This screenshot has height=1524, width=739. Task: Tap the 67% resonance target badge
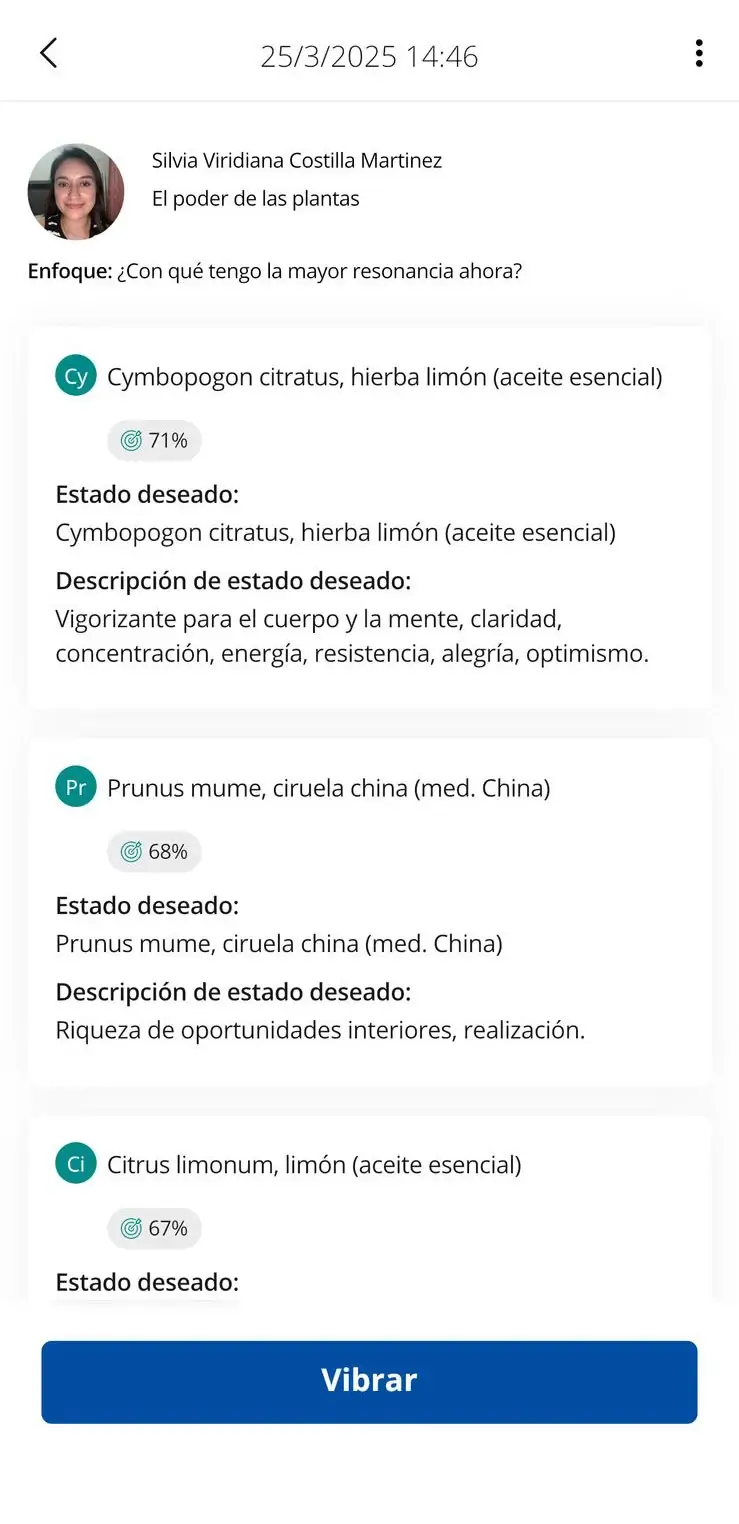(154, 1228)
